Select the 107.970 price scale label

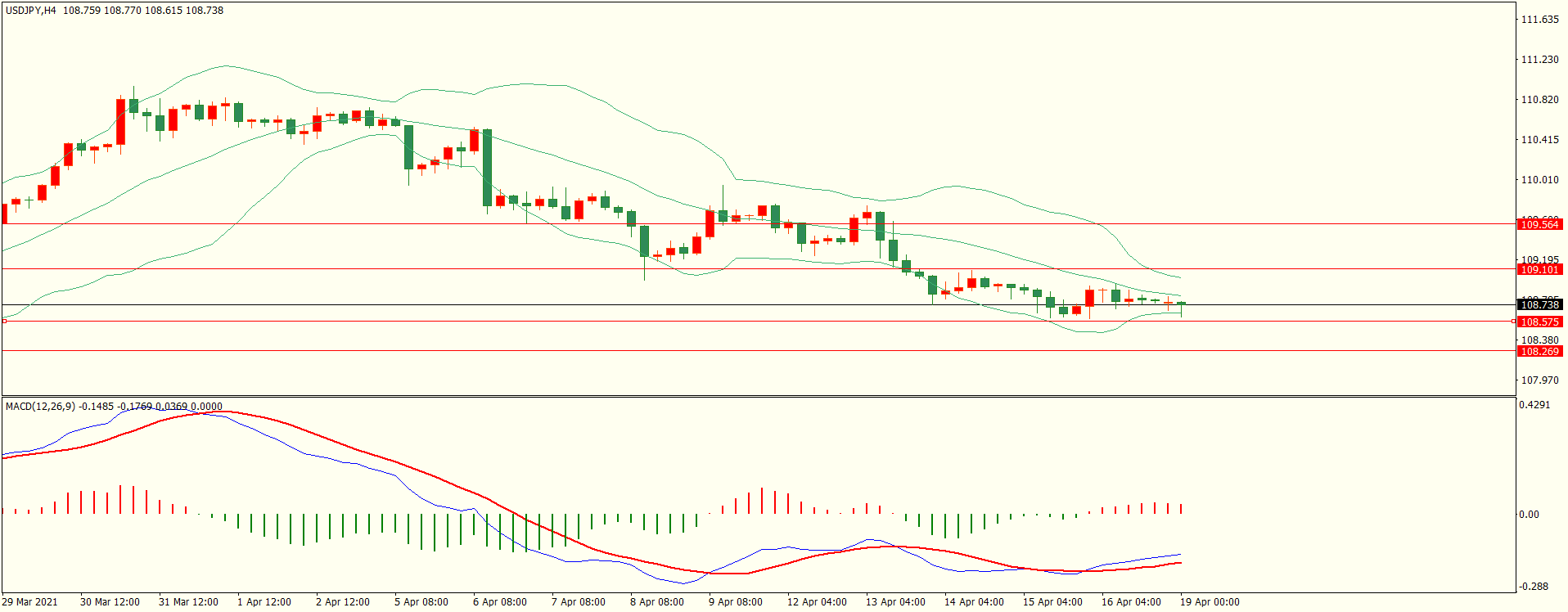click(x=1539, y=380)
